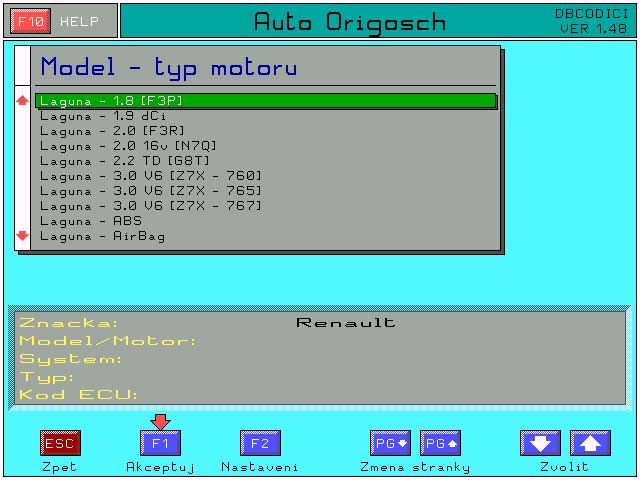
Task: Click the Nastaveni label
Action: (x=260, y=467)
